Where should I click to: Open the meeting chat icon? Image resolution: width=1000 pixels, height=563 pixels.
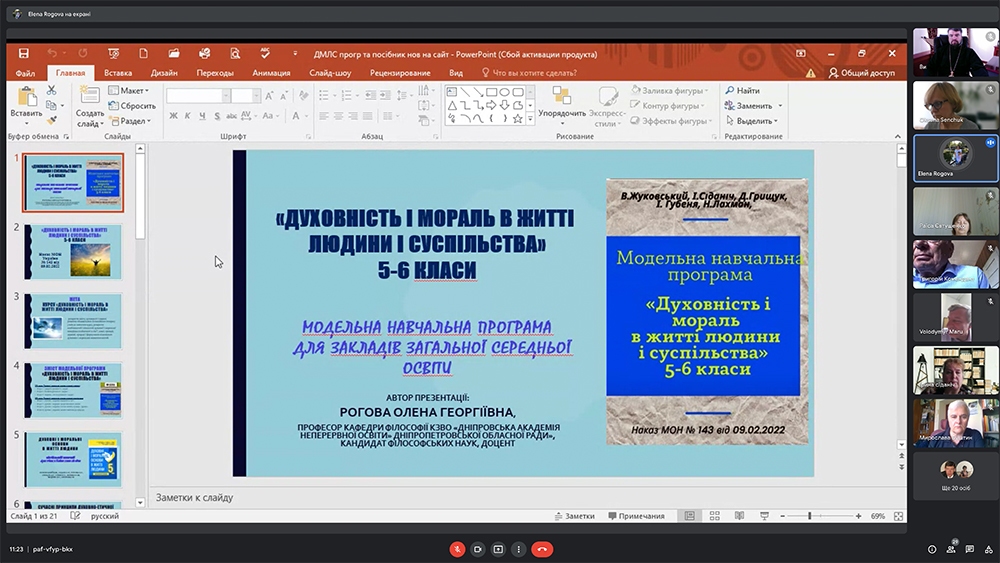(x=970, y=549)
